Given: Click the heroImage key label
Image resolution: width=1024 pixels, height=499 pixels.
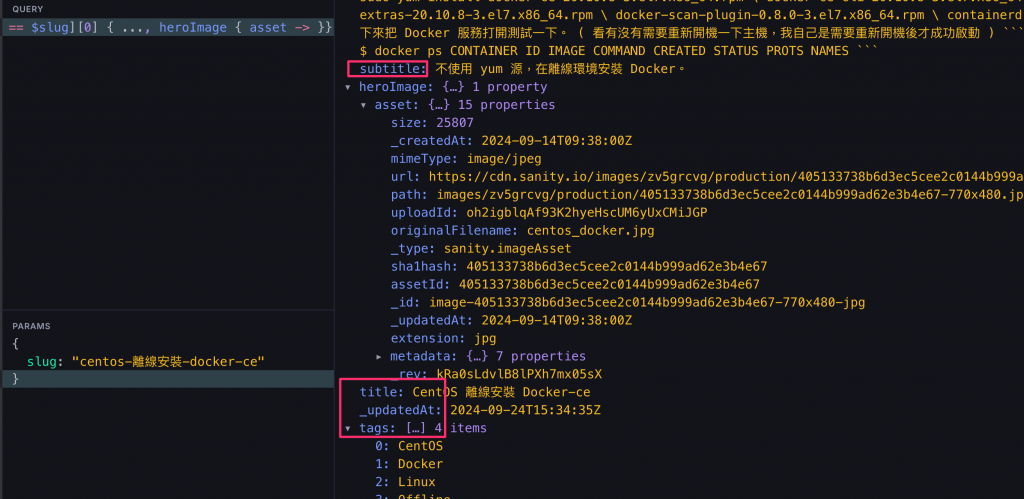Looking at the screenshot, I should [396, 87].
